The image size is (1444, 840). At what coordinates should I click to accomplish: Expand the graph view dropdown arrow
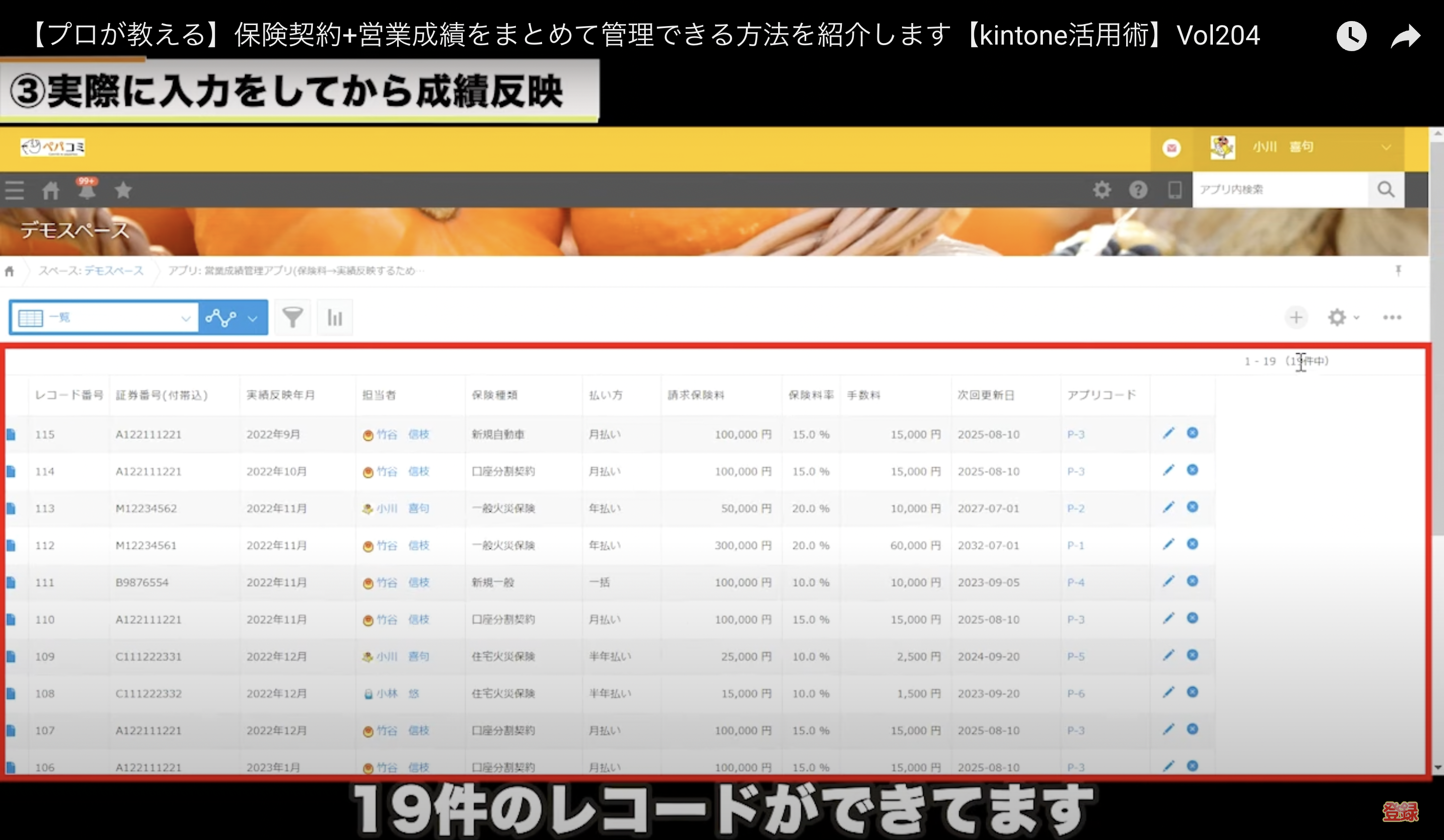[253, 319]
